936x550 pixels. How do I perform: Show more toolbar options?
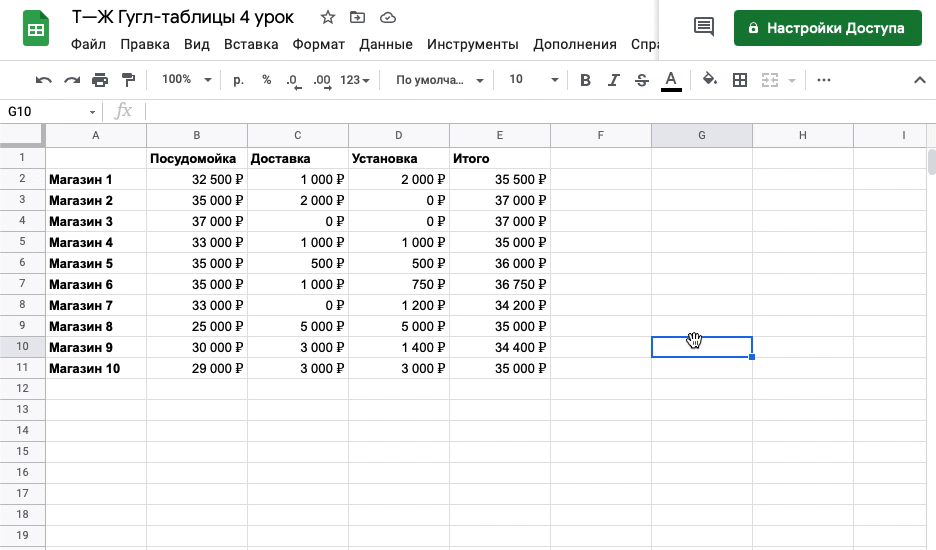tap(824, 80)
